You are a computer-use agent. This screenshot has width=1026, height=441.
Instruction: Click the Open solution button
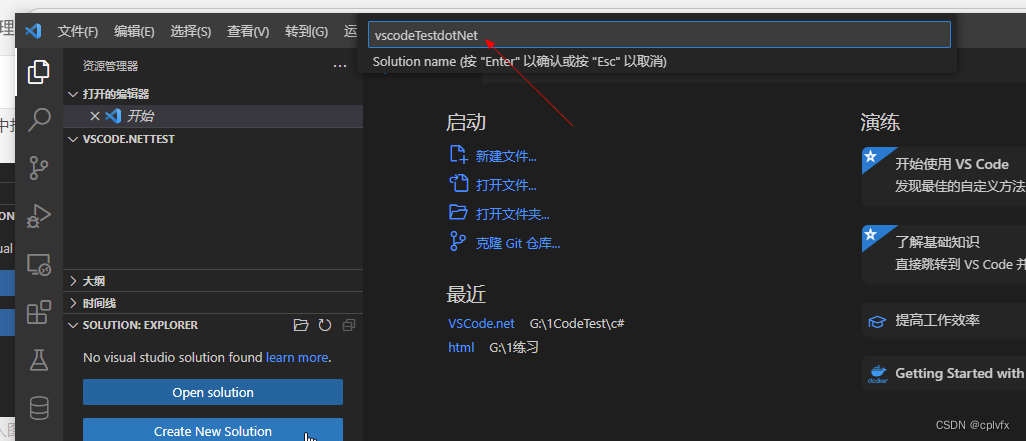(x=213, y=392)
